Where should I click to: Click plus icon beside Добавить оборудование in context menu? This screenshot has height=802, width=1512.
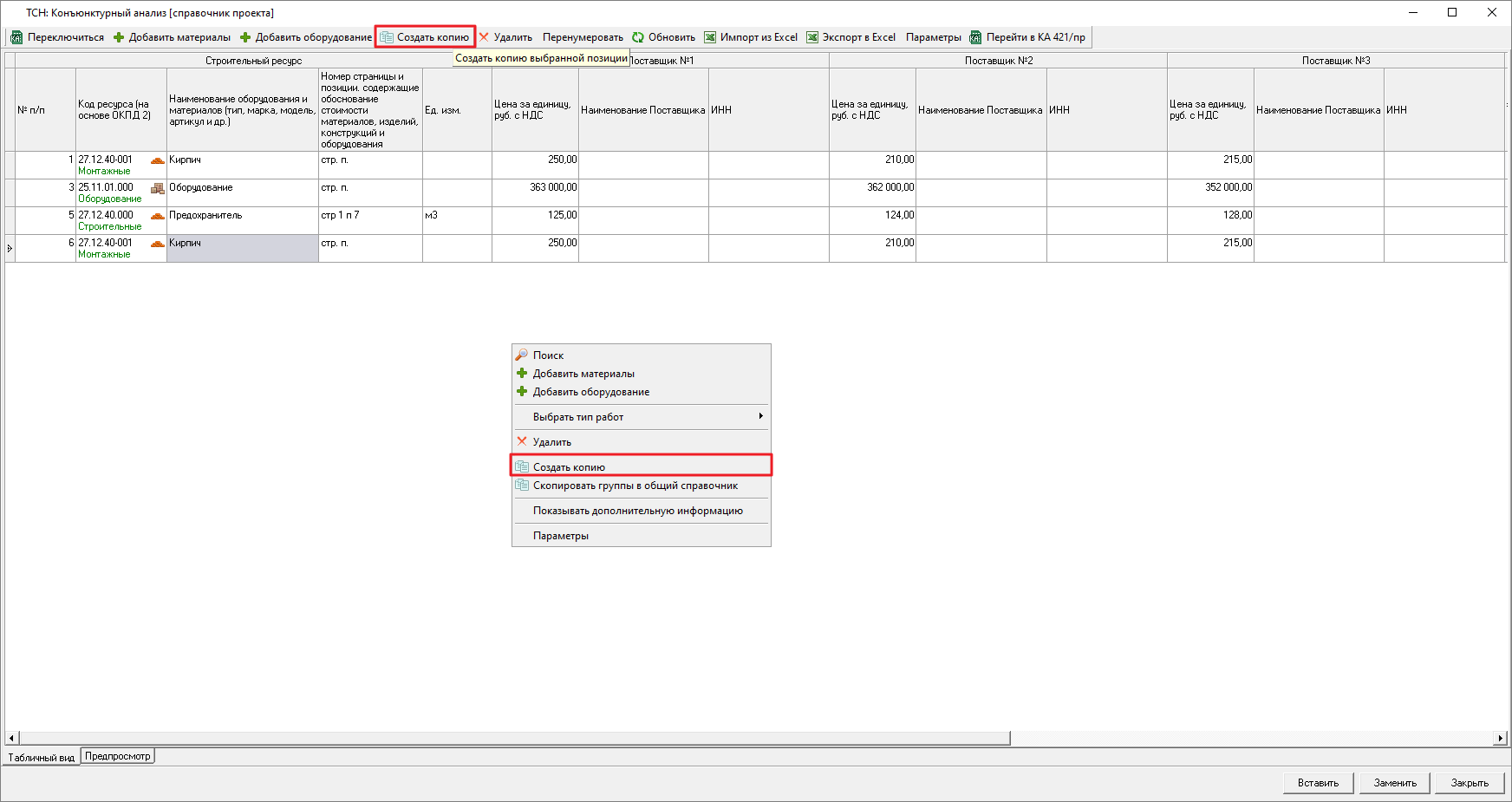(522, 391)
